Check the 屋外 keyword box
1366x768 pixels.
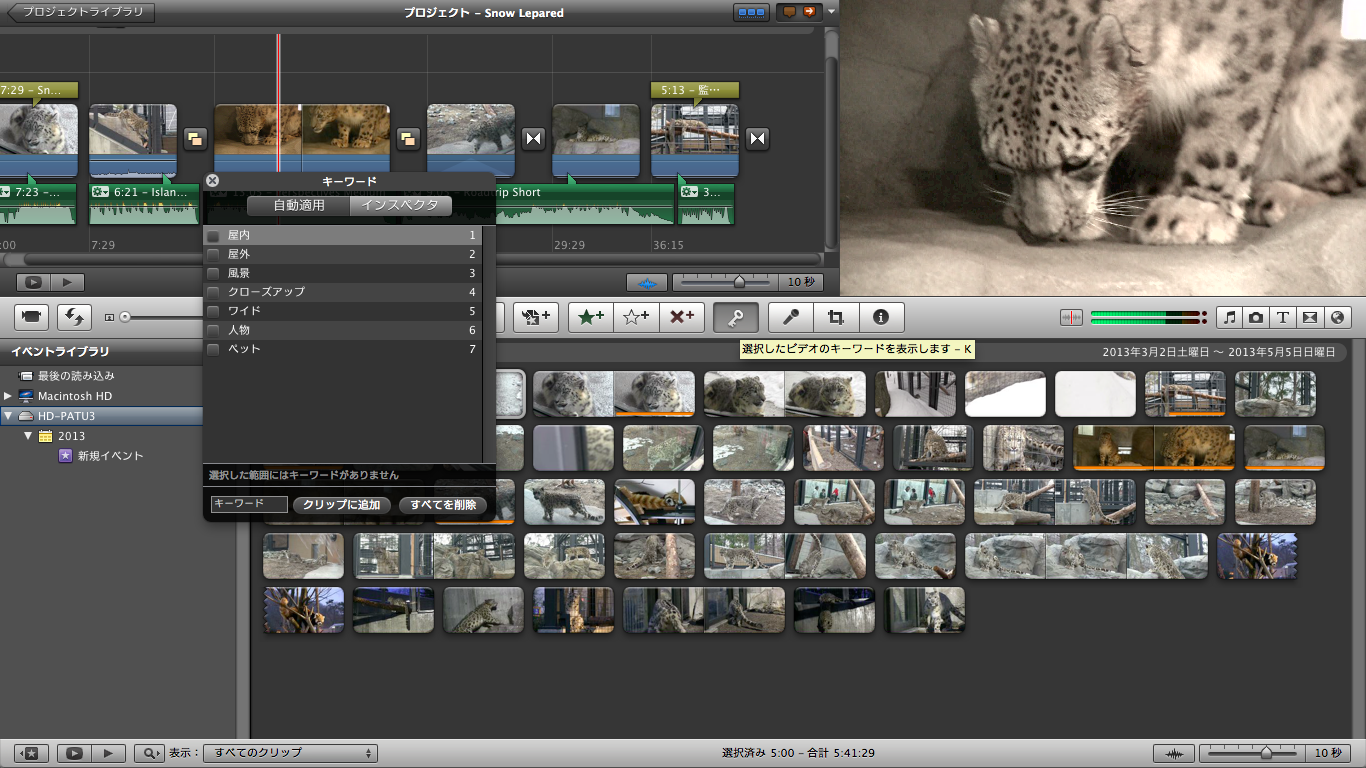213,255
